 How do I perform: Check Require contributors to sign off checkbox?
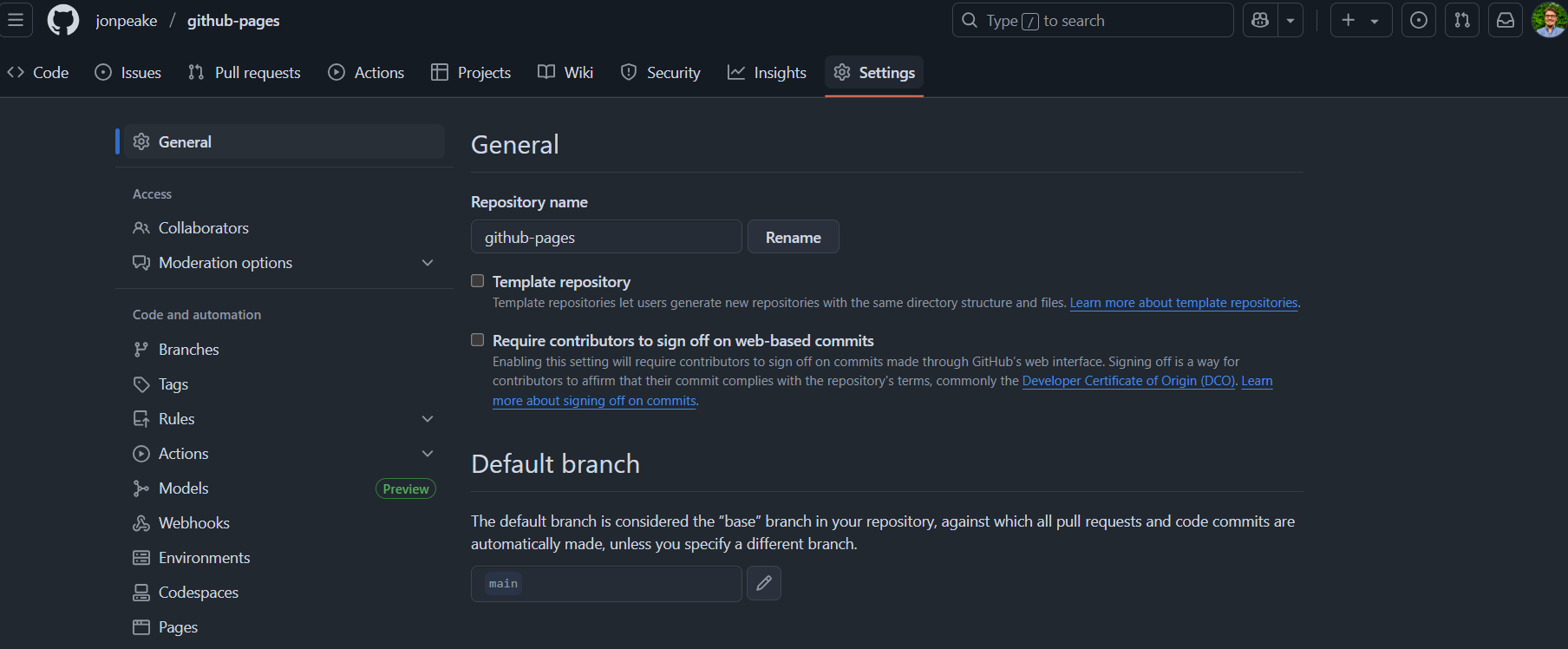478,339
